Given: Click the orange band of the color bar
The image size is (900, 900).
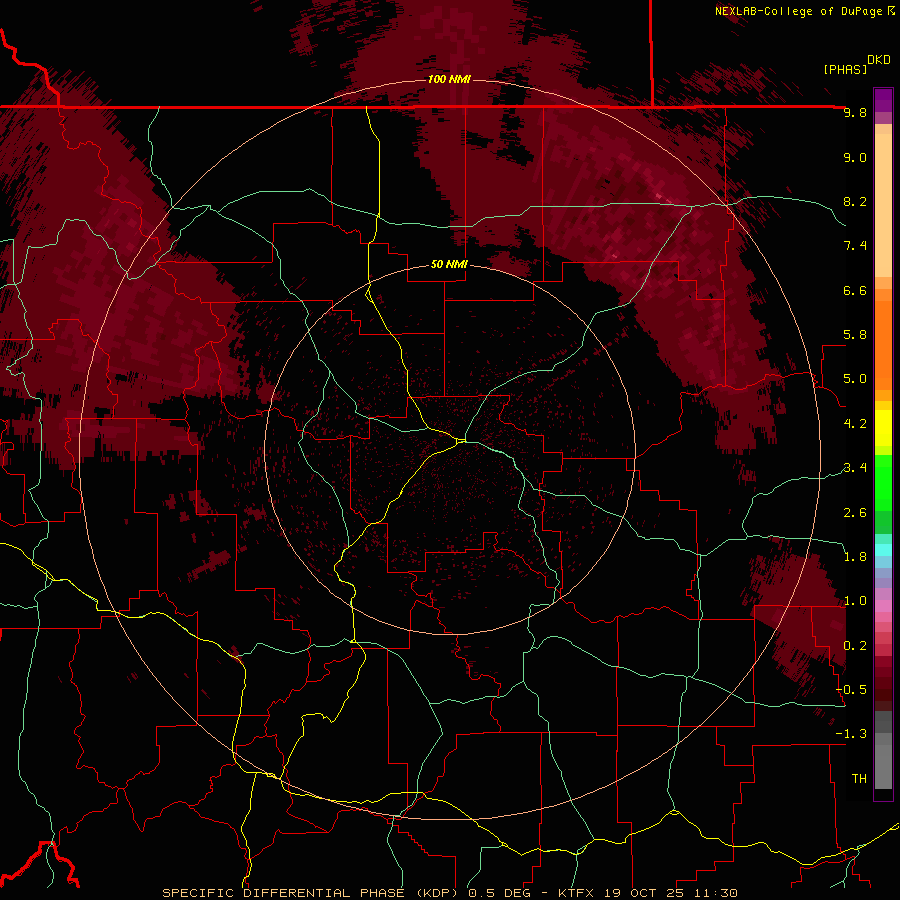Looking at the screenshot, I should (883, 346).
